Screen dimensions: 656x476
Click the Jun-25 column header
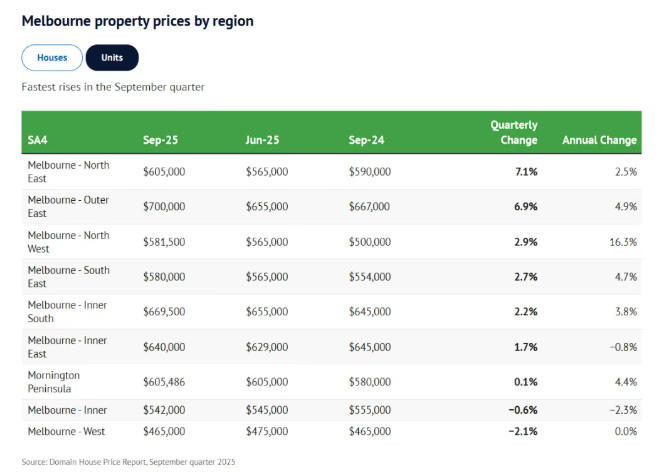263,140
